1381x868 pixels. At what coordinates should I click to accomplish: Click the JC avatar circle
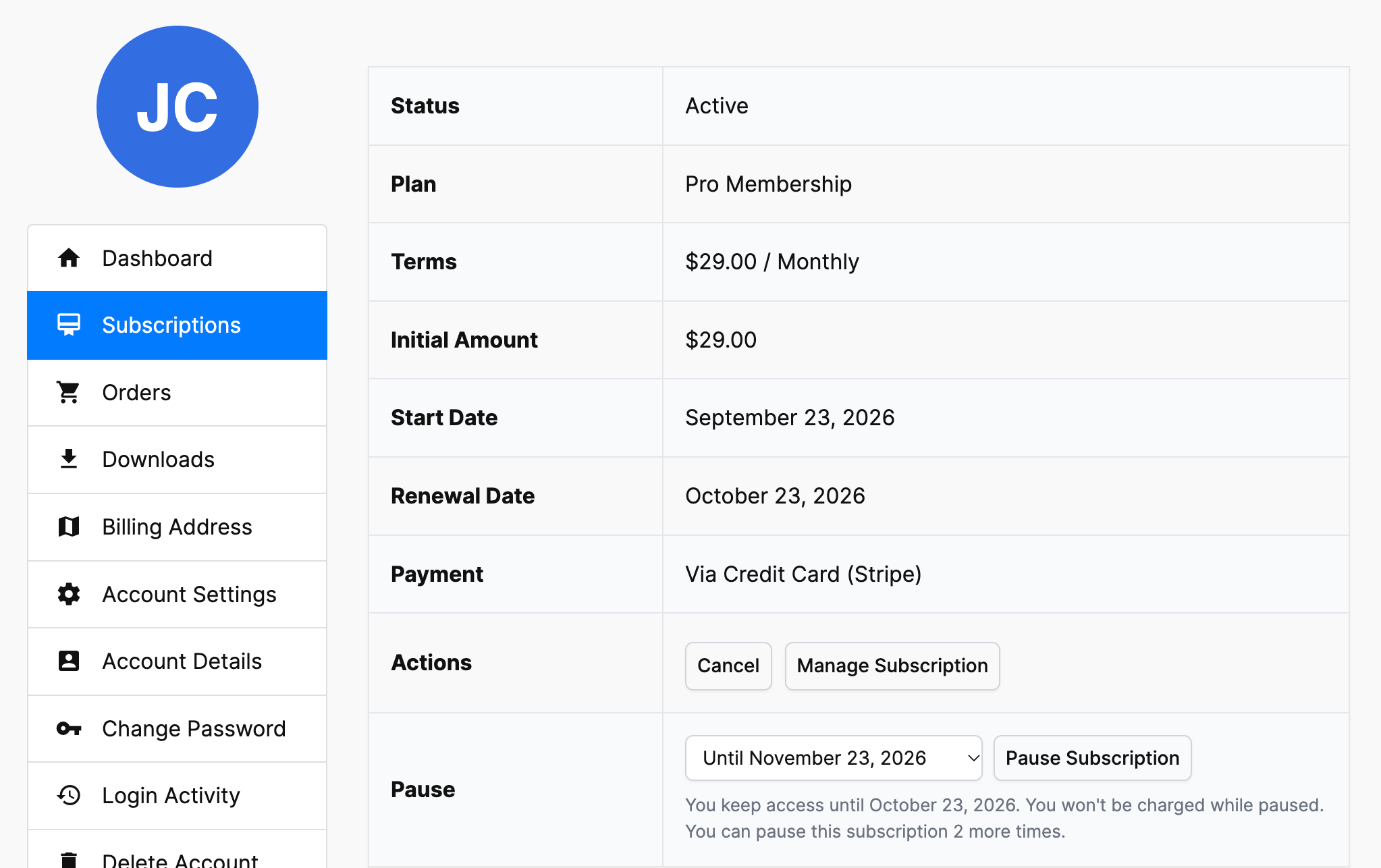(177, 106)
